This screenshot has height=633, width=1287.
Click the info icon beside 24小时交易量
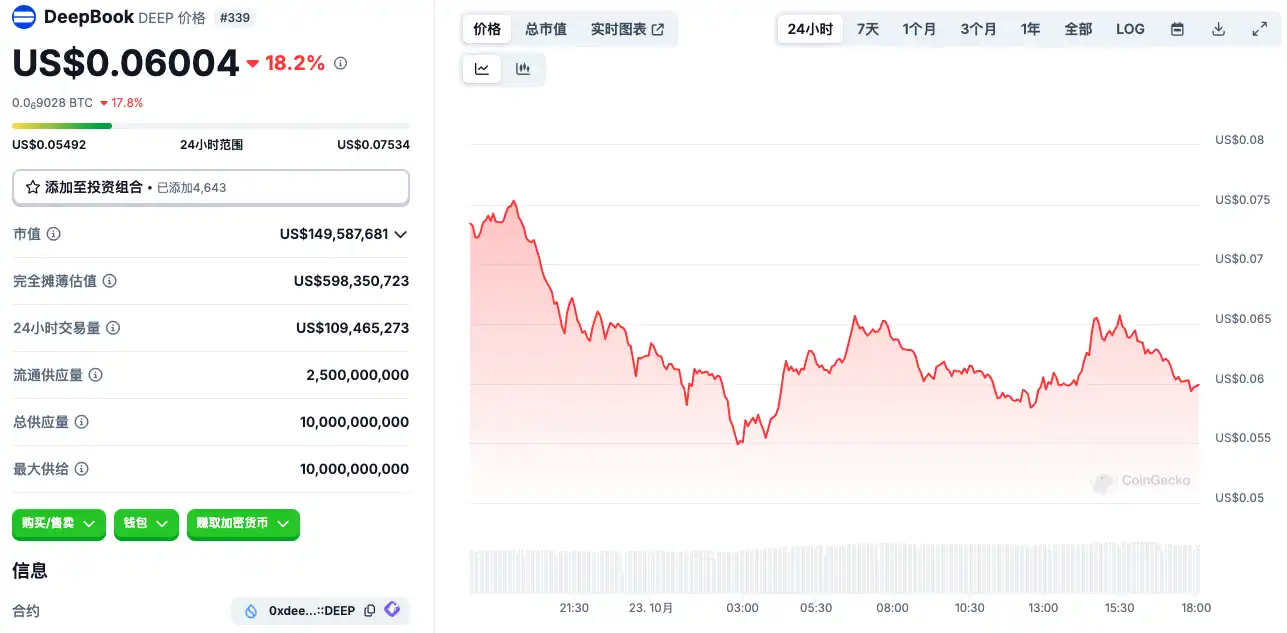113,328
